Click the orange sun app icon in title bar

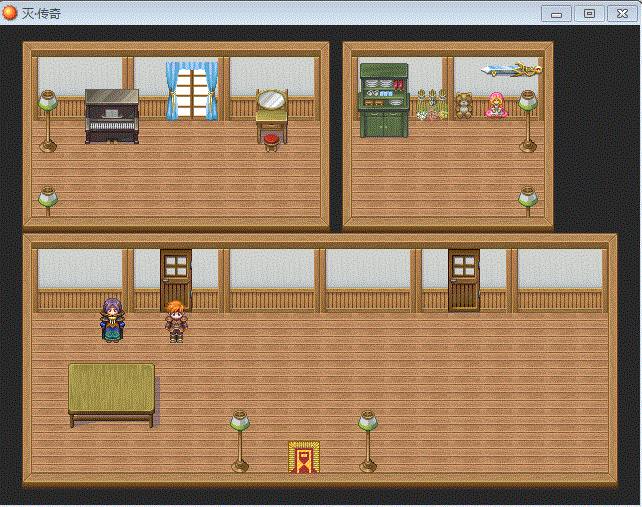point(10,13)
